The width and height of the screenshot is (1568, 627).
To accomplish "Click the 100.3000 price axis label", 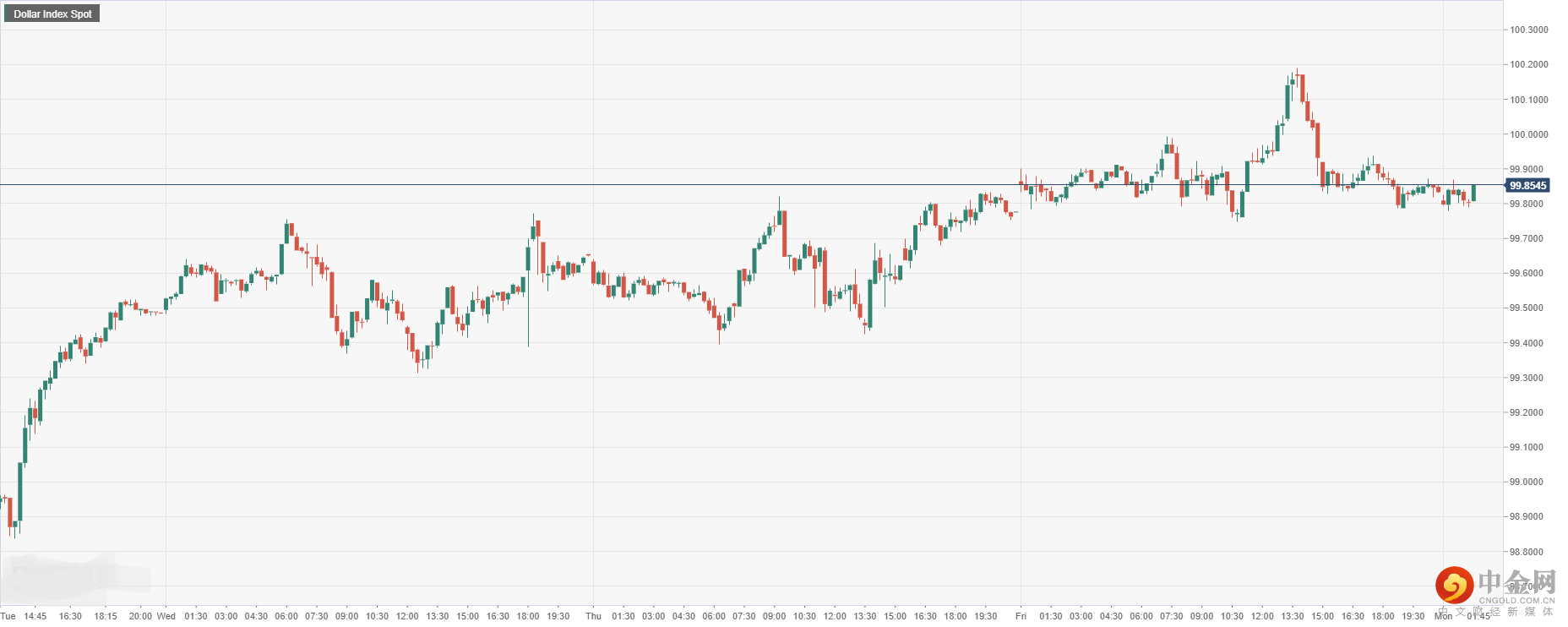I will (x=1528, y=30).
